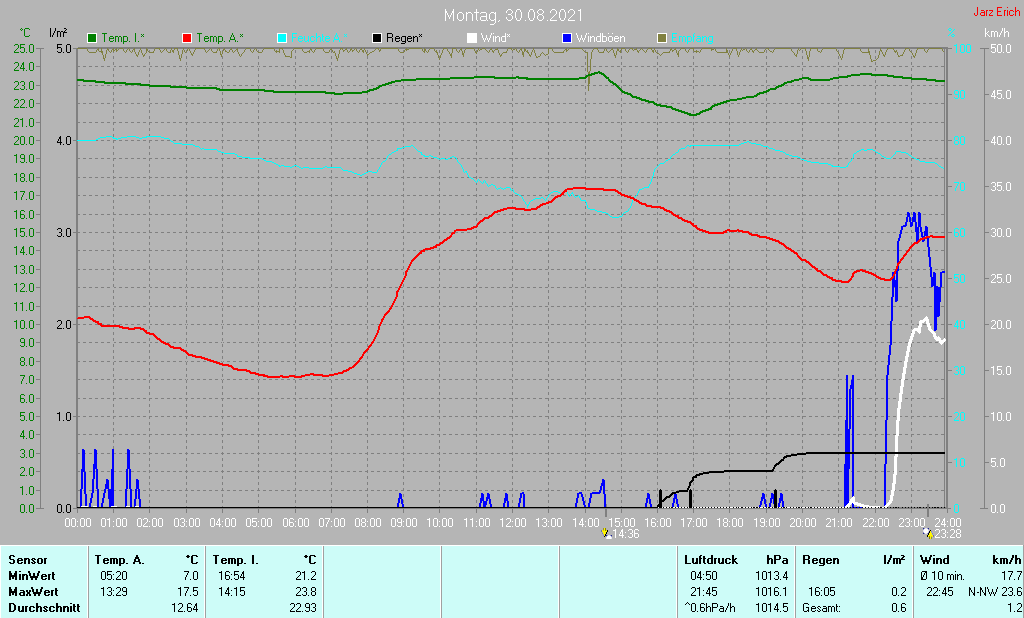1024x618 pixels.
Task: Click the pressure minimum value '1013.4'
Action: tap(772, 576)
